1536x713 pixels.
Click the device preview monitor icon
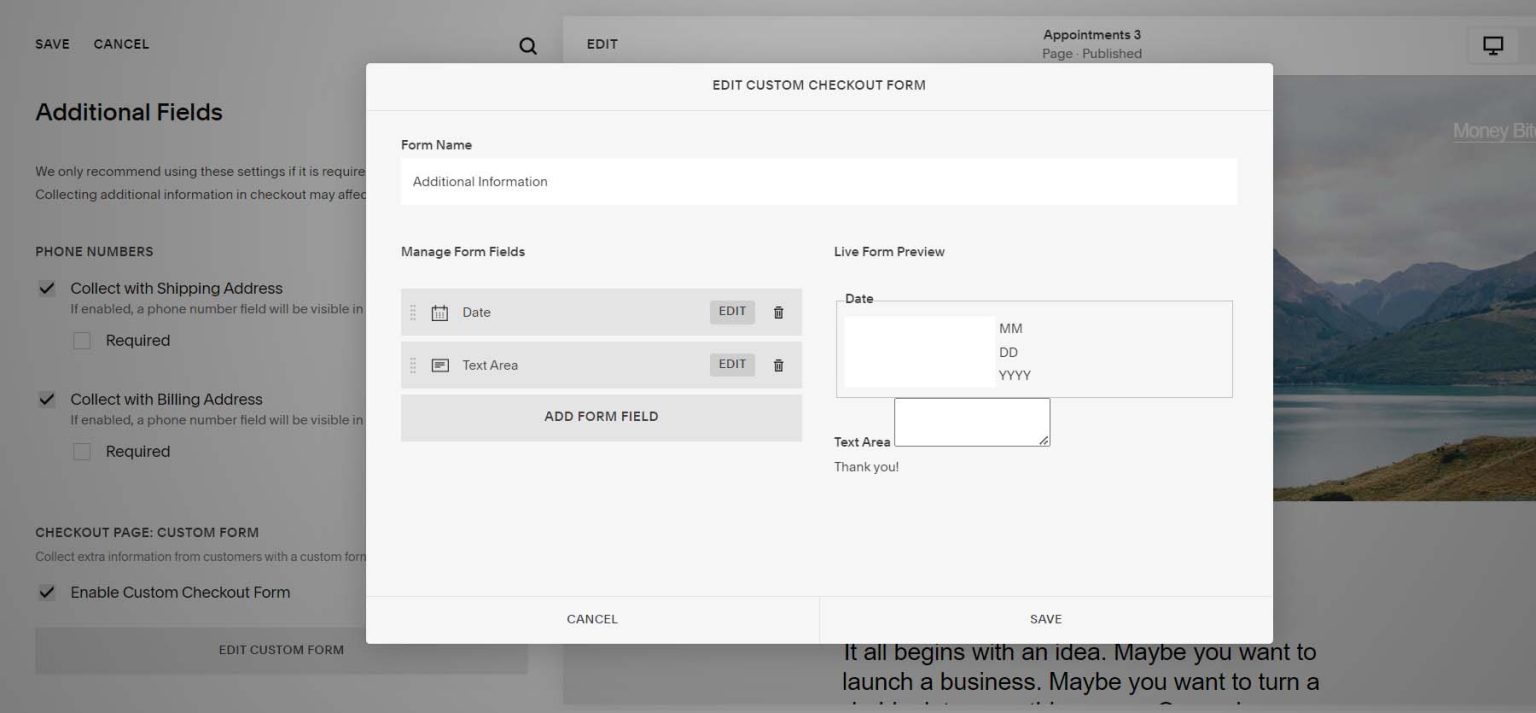tap(1491, 45)
